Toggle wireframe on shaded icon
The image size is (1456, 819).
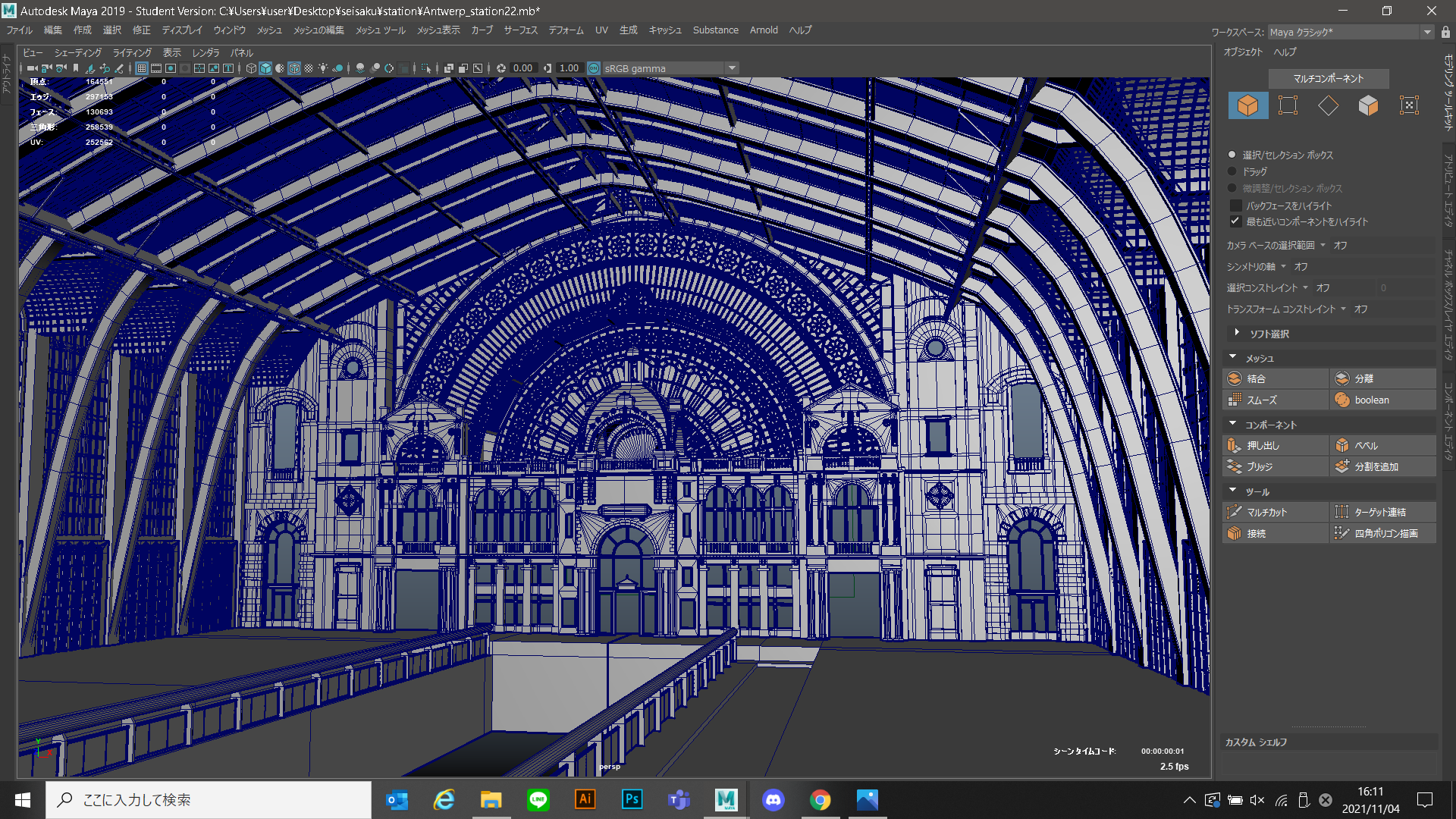pos(294,68)
